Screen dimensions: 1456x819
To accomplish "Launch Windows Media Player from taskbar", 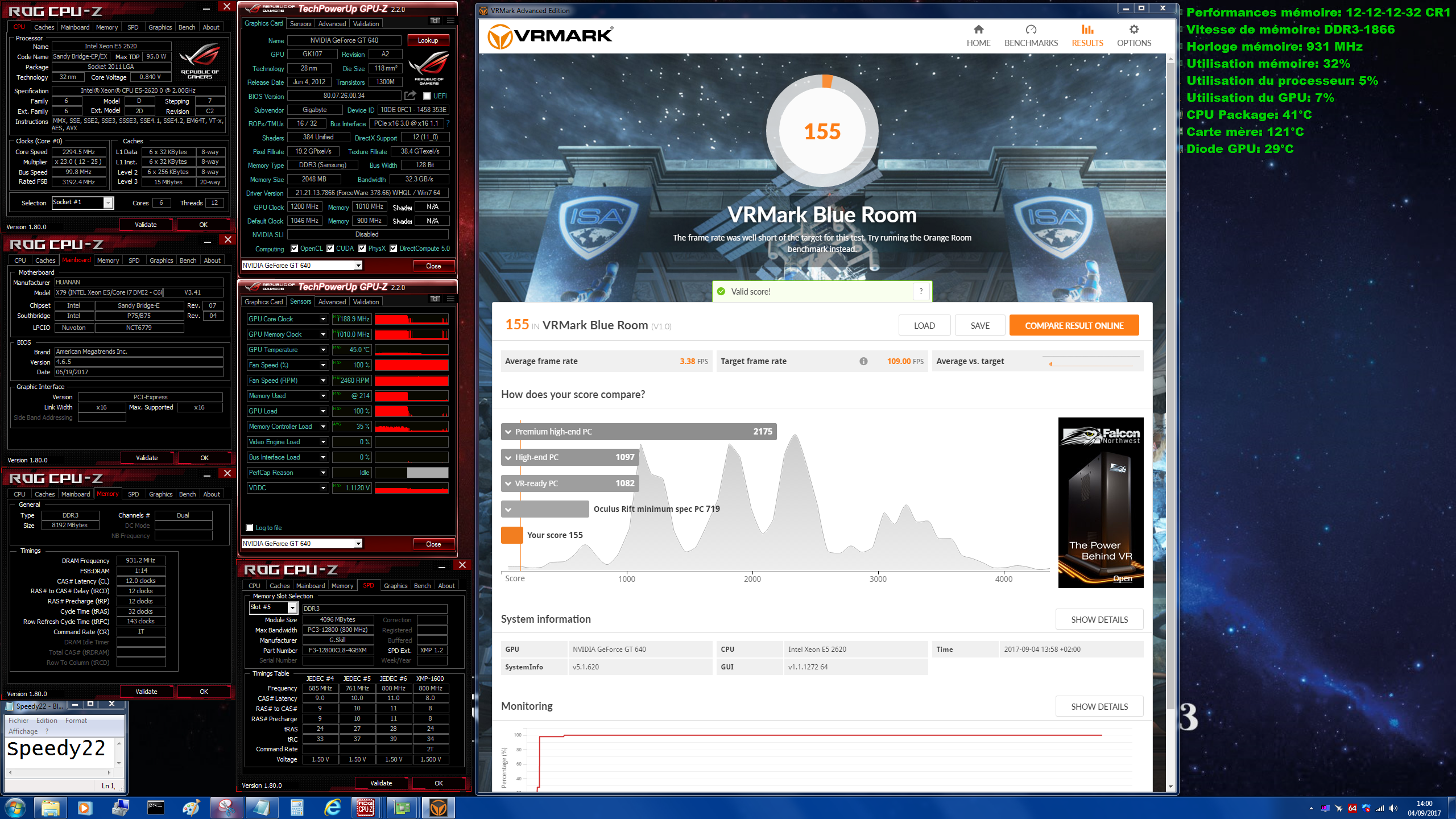I will (85, 808).
